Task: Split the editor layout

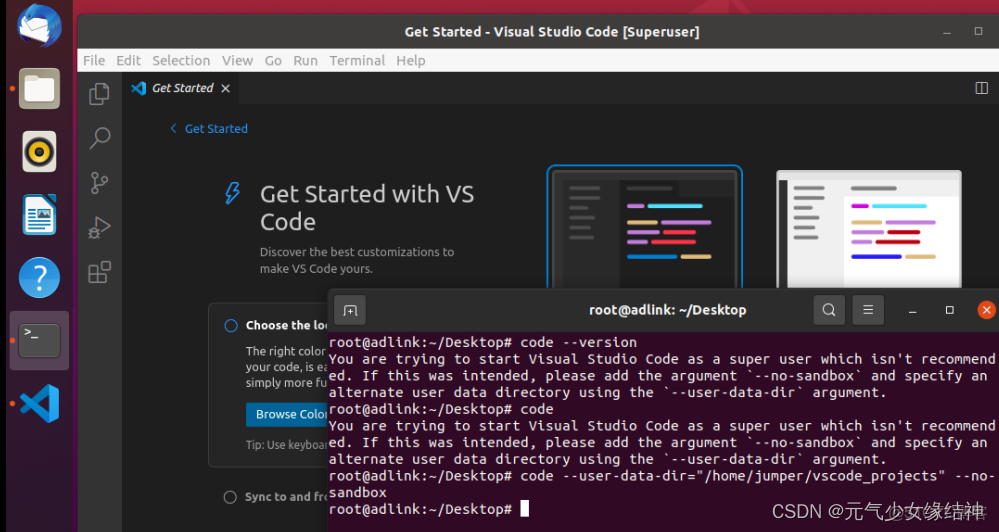Action: click(981, 88)
